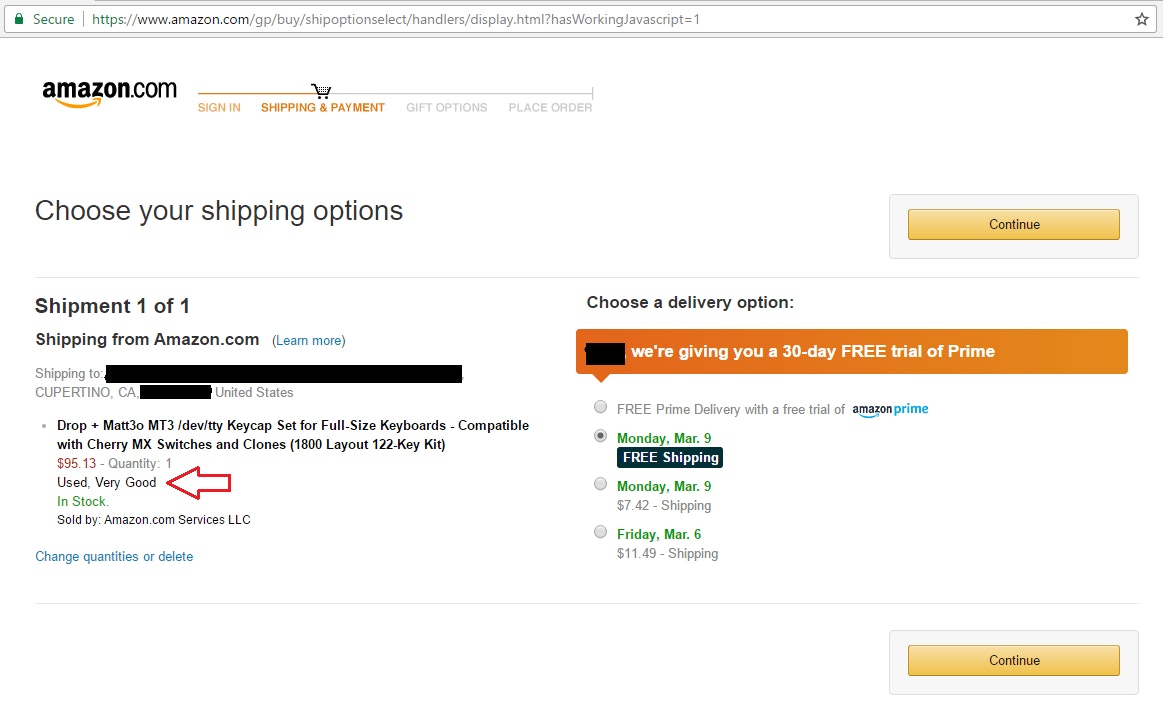1163x720 pixels.
Task: Select the $7.42 shipping option
Action: tap(600, 484)
